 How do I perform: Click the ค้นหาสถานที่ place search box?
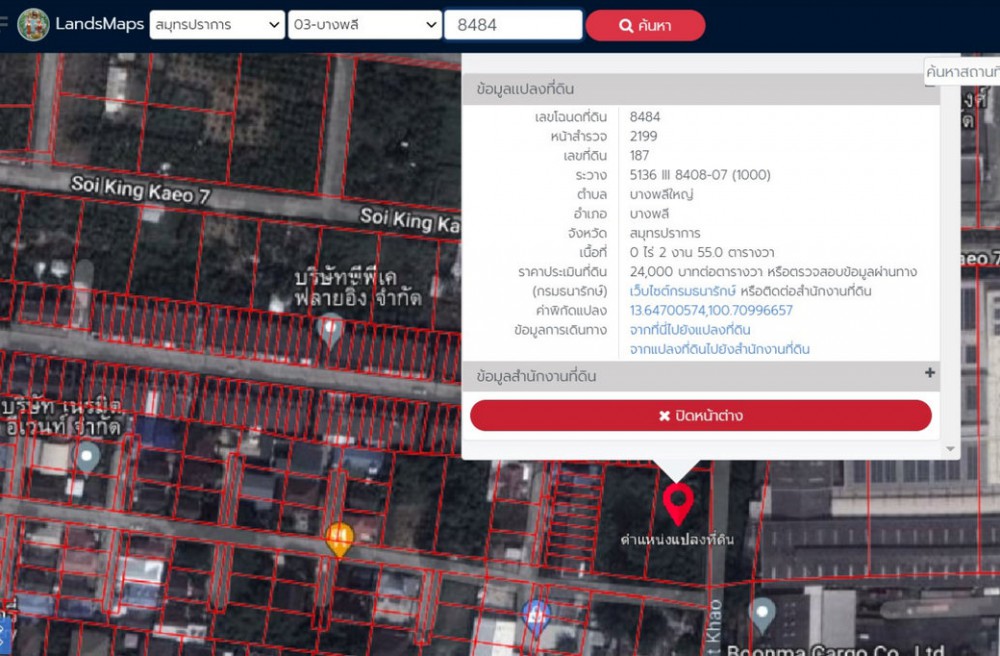click(962, 71)
